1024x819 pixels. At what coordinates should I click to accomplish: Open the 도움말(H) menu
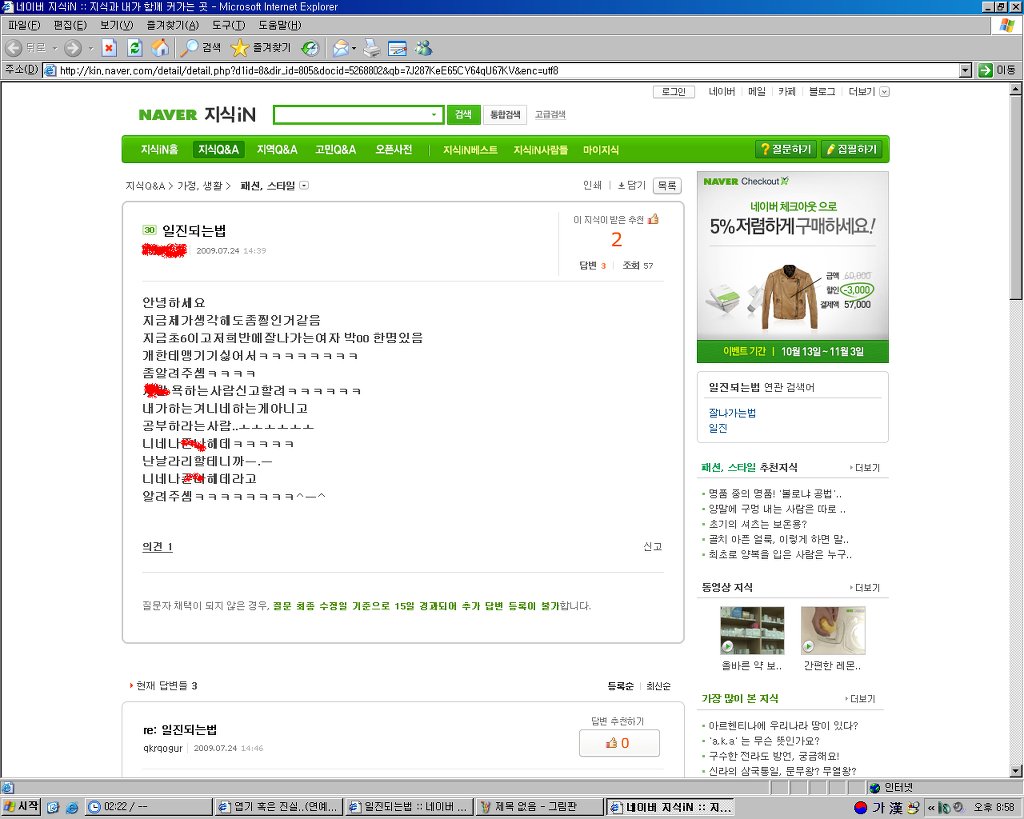280,25
